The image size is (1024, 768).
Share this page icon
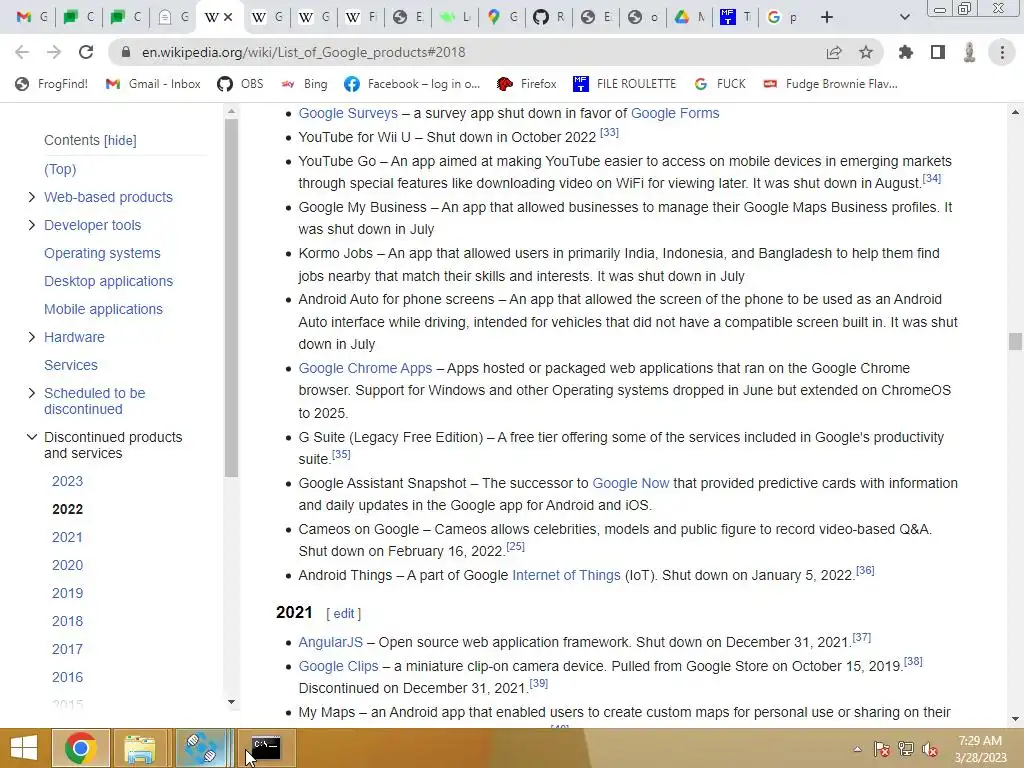coord(834,52)
